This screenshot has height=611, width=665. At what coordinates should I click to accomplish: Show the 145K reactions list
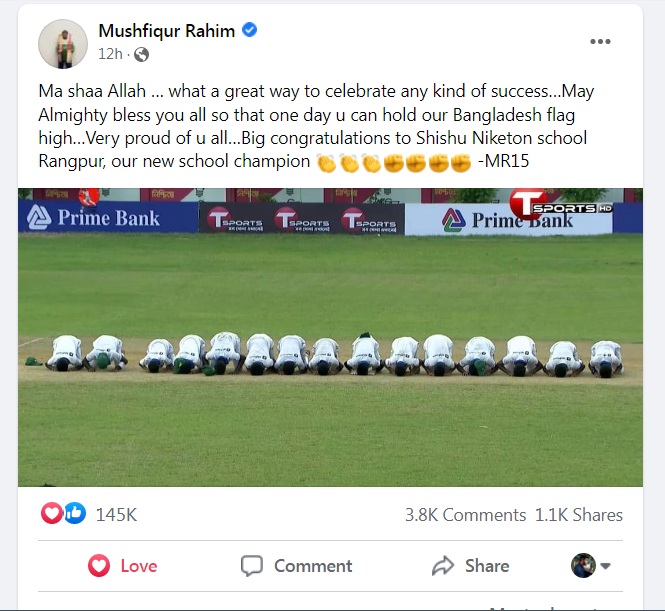click(116, 515)
